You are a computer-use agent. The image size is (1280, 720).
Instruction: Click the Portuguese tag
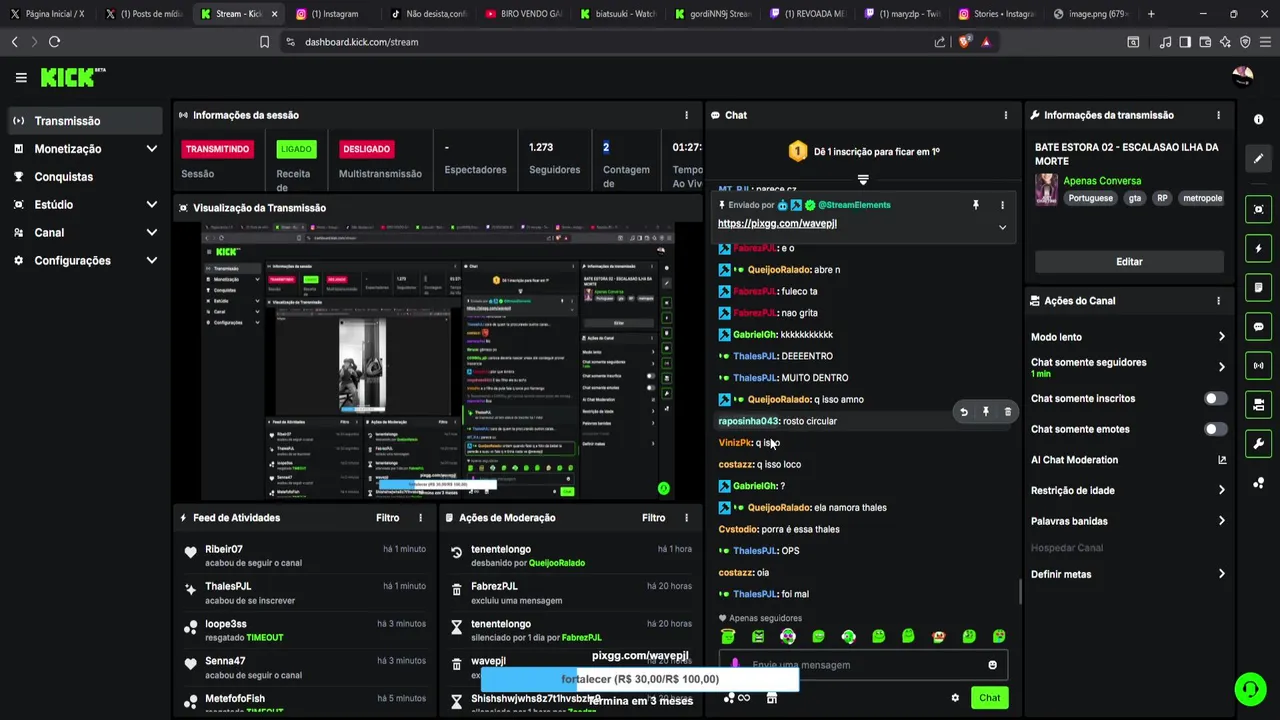1090,198
